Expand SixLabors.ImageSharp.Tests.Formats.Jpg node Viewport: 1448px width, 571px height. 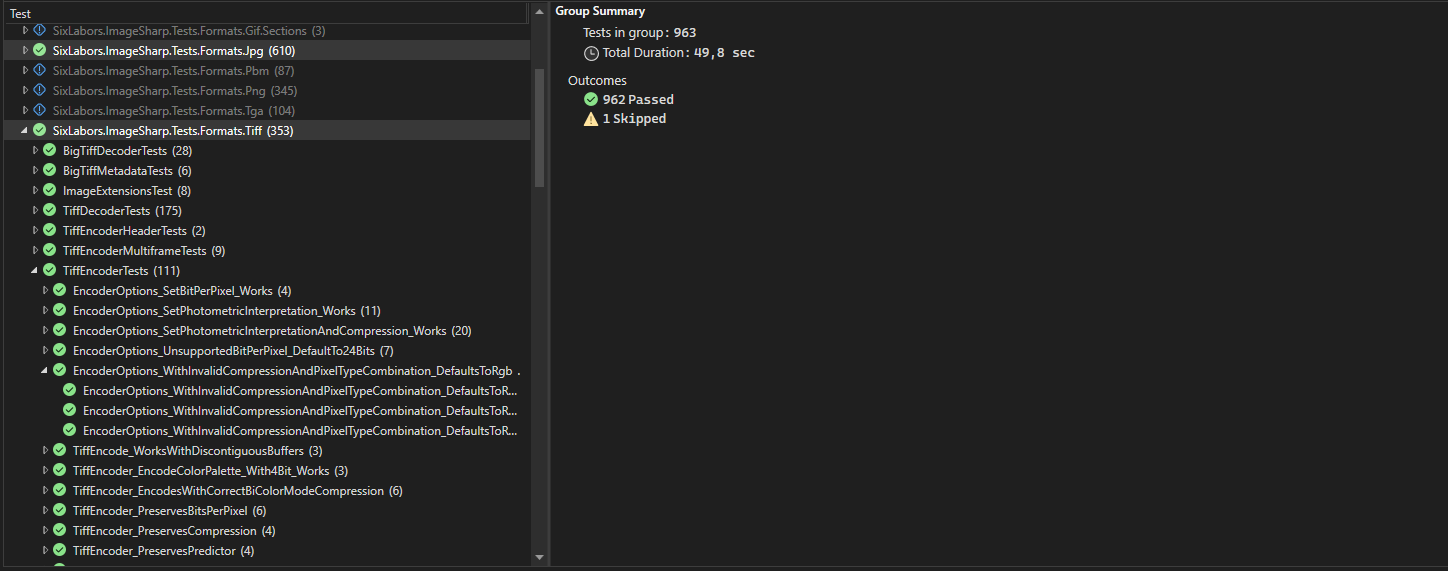pos(25,50)
